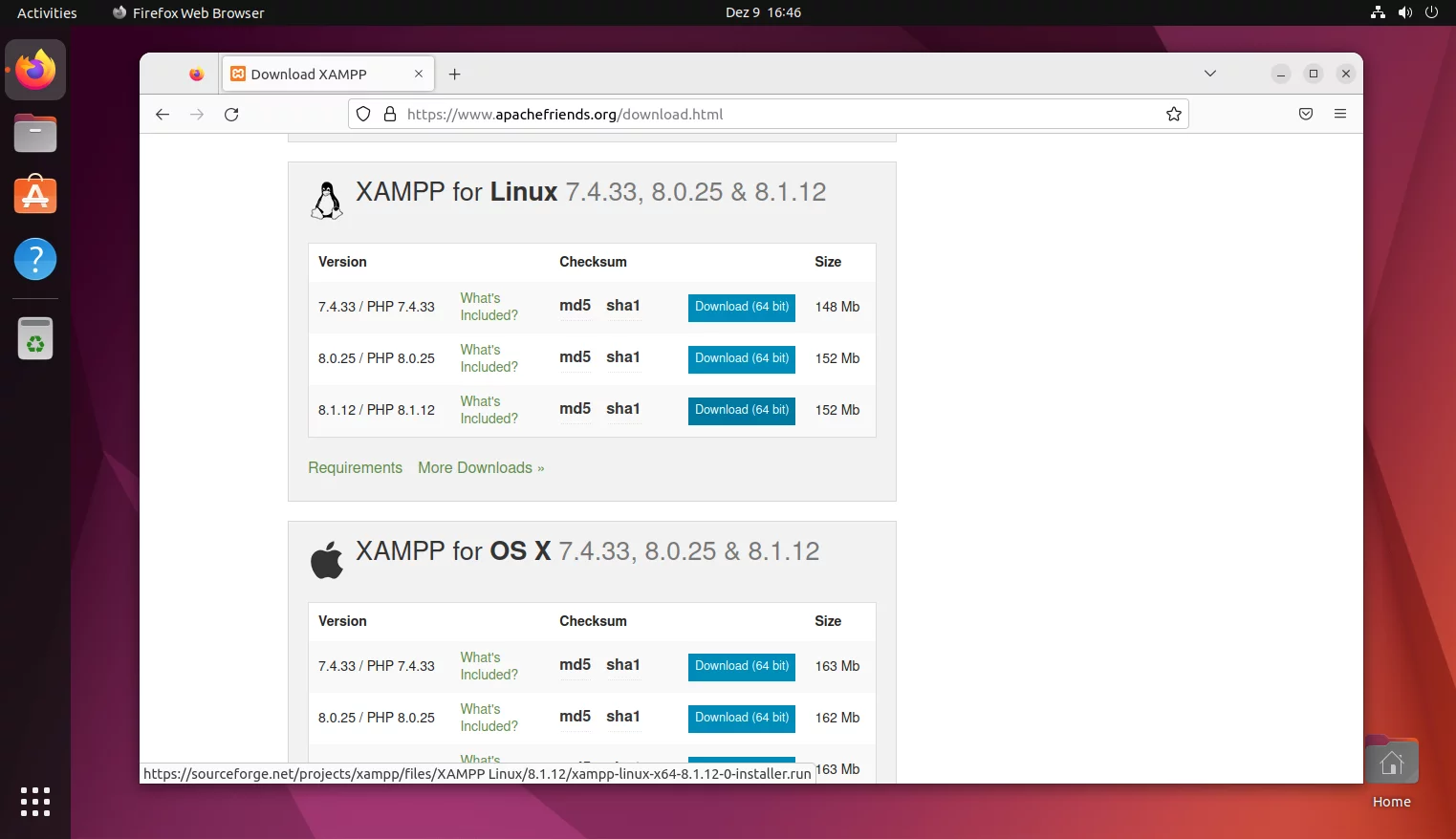This screenshot has width=1456, height=839.
Task: Click the XAMPP for OS X heading
Action: pyautogui.click(x=588, y=551)
